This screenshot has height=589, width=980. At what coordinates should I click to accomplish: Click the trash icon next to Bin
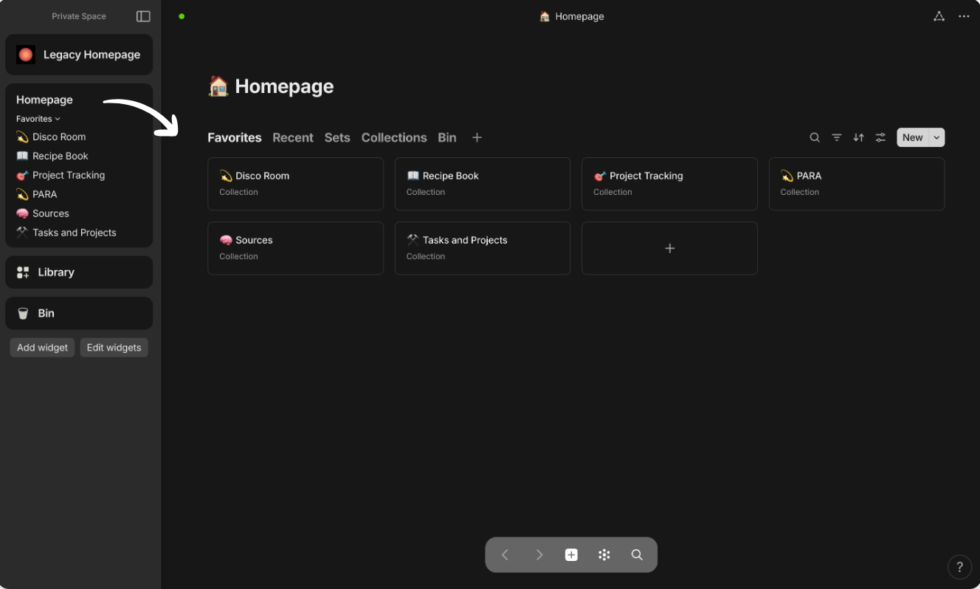point(24,313)
